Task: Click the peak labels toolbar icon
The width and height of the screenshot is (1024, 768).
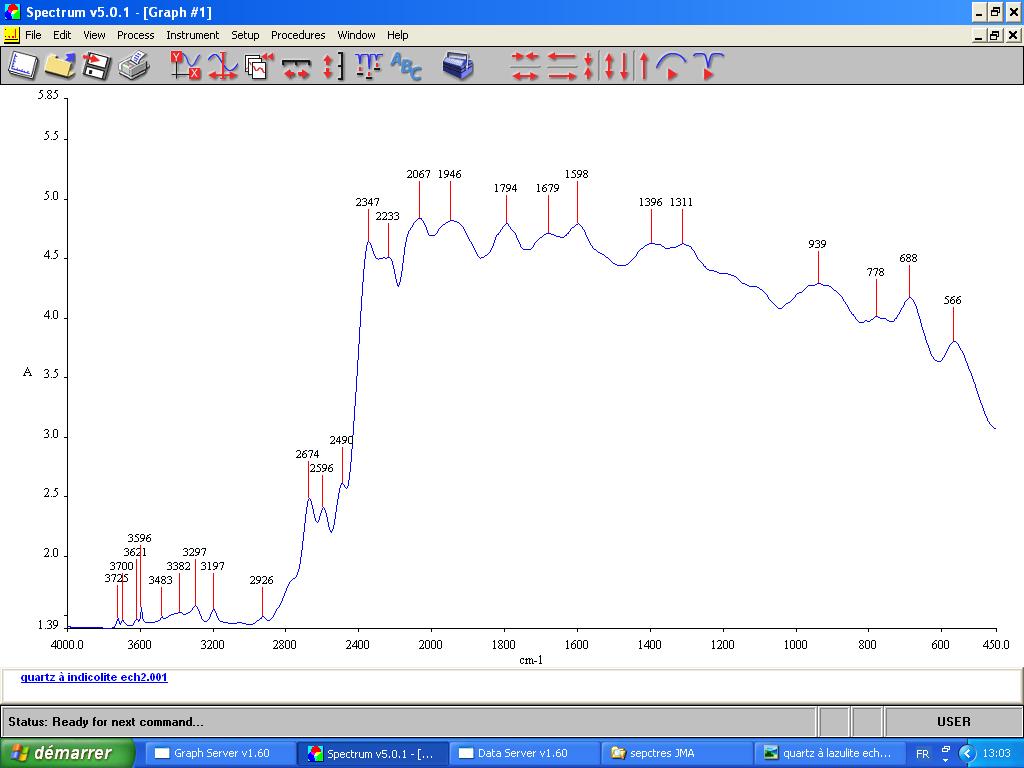Action: click(368, 66)
